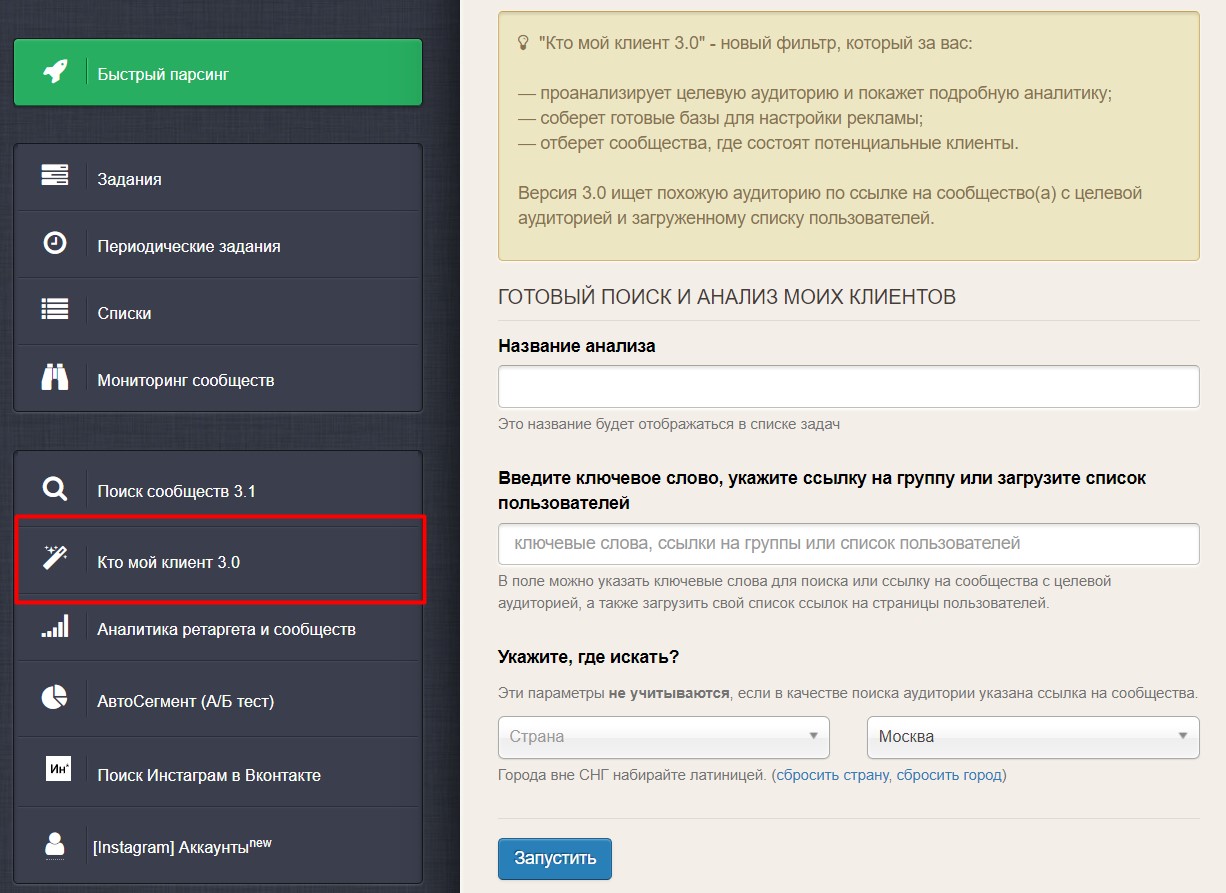Select the АвтоСегмент (А/Б тест) menu item
Image resolution: width=1226 pixels, height=893 pixels.
pyautogui.click(x=185, y=701)
